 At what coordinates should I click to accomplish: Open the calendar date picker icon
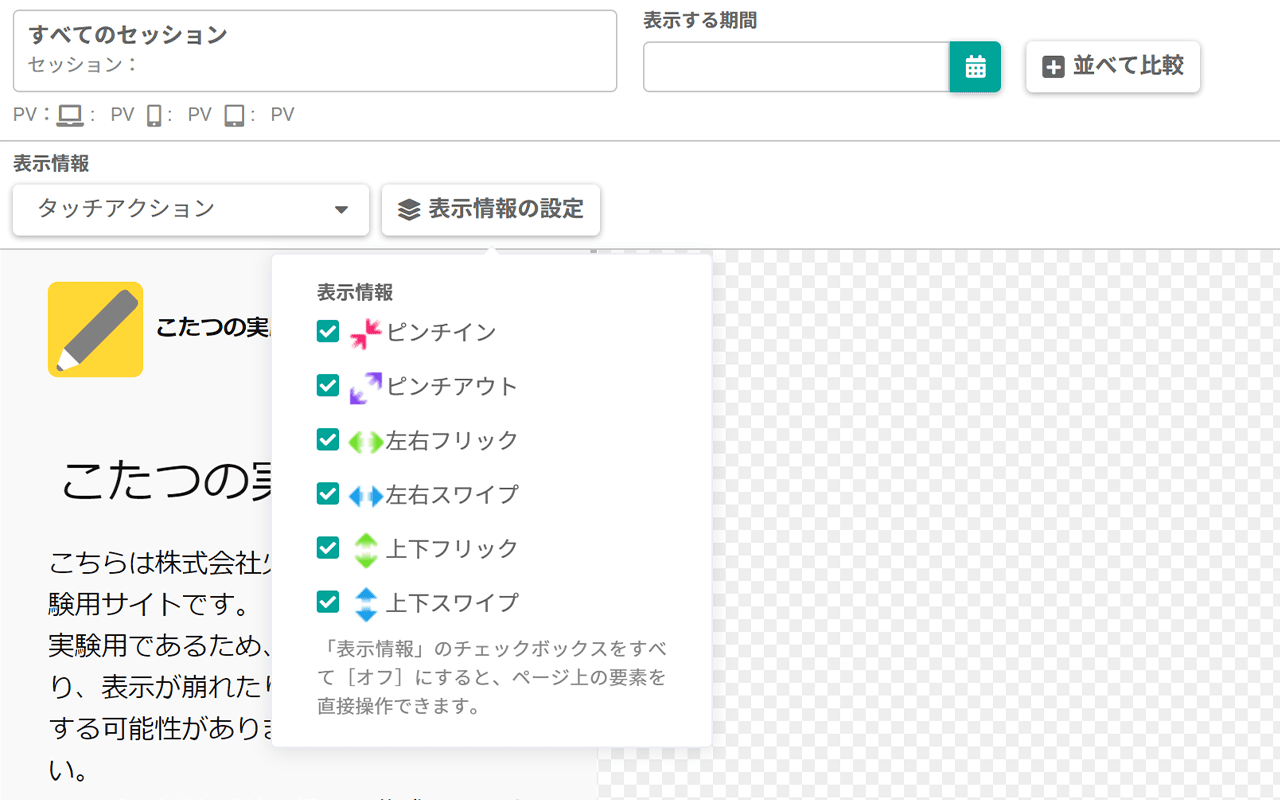(x=975, y=67)
